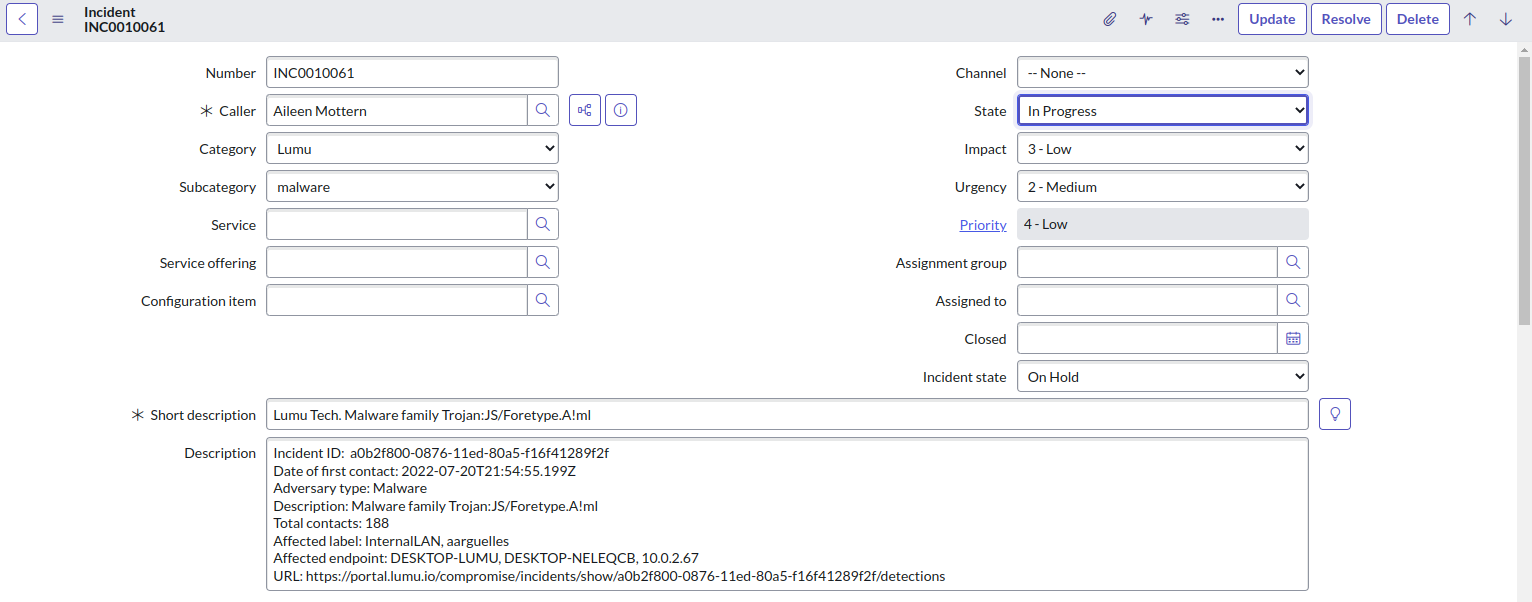Click the back arrow button
Image resolution: width=1532 pixels, height=602 pixels.
[x=22, y=19]
